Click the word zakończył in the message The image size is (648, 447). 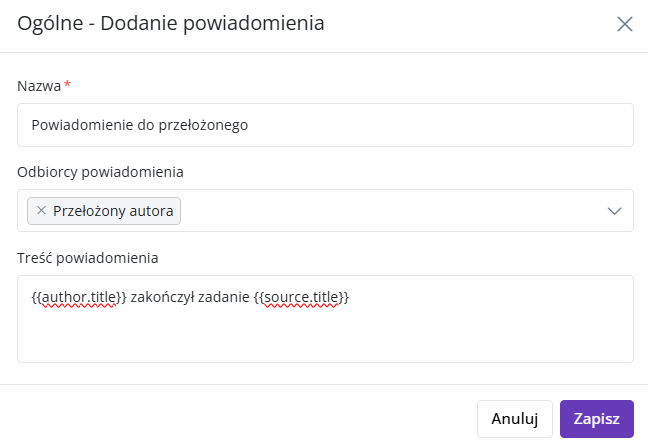point(162,297)
